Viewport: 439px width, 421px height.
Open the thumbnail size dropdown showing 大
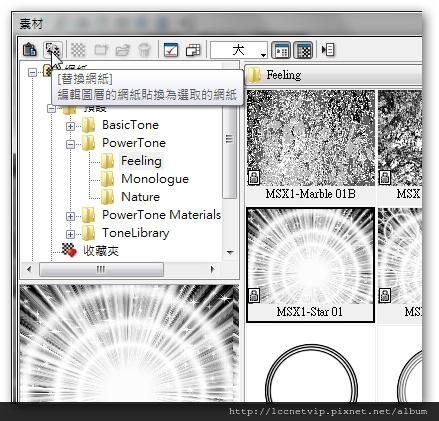[x=239, y=50]
